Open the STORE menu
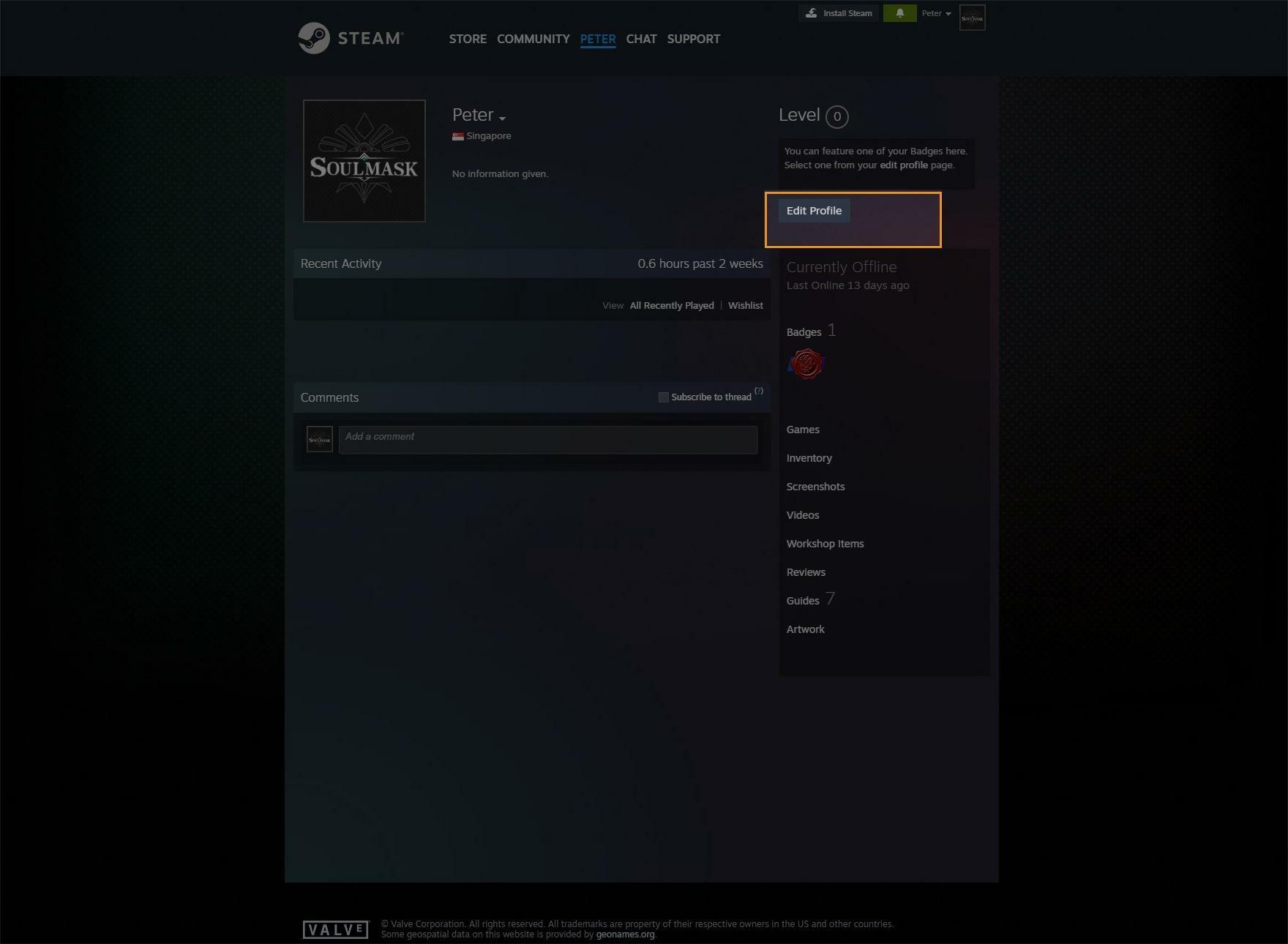Viewport: 1288px width, 944px height. (x=468, y=39)
